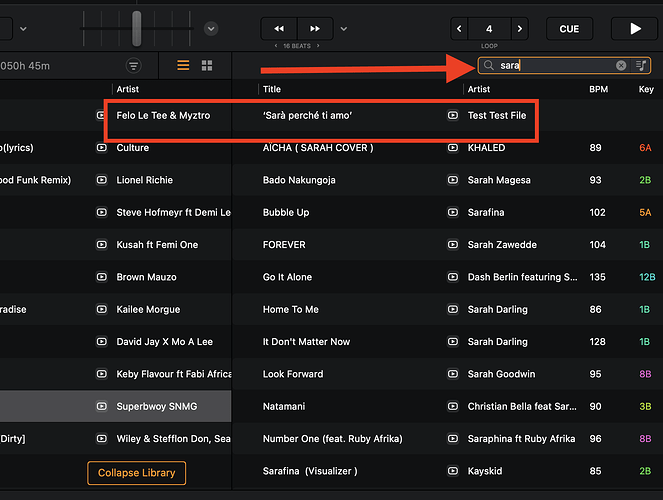Jump back 16 beats with the rewind button

279,29
